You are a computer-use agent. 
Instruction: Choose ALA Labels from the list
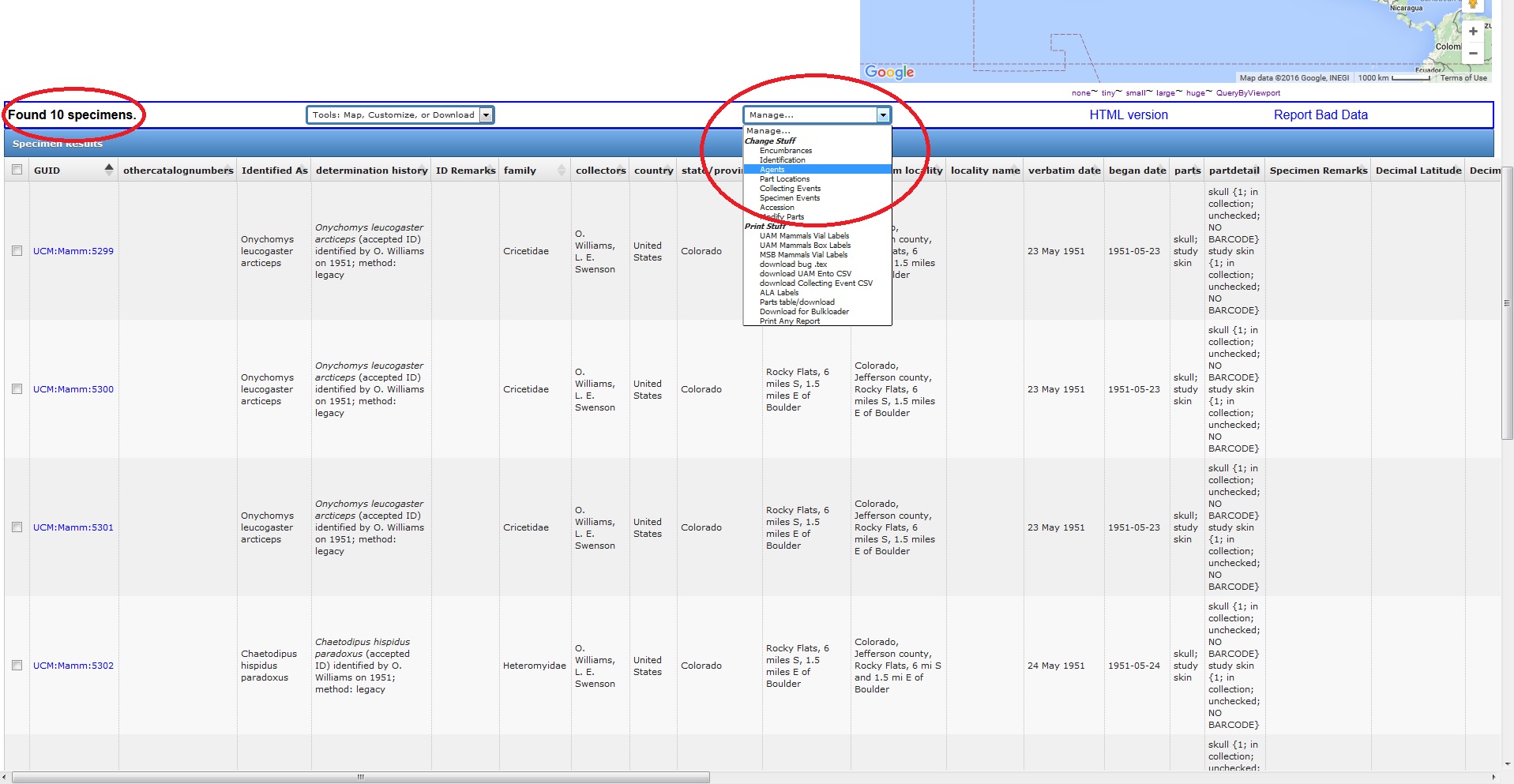click(779, 293)
